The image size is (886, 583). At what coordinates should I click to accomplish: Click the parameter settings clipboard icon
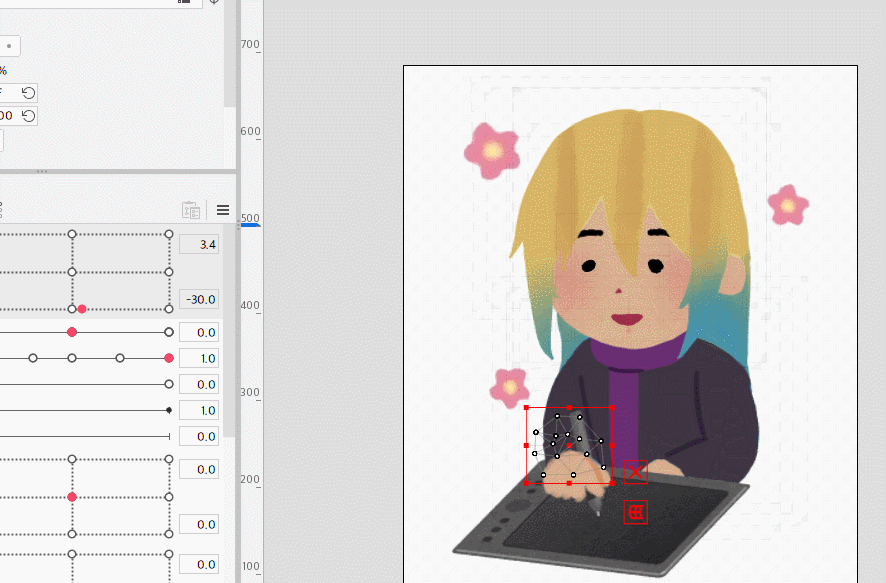click(191, 210)
